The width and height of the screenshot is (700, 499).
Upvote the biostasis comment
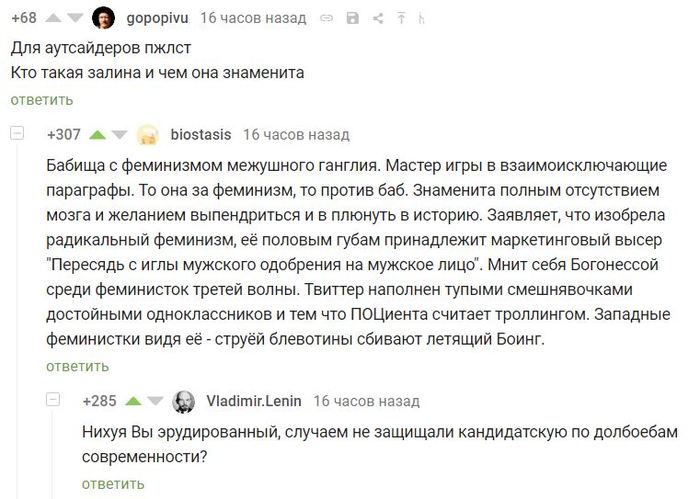click(x=98, y=135)
